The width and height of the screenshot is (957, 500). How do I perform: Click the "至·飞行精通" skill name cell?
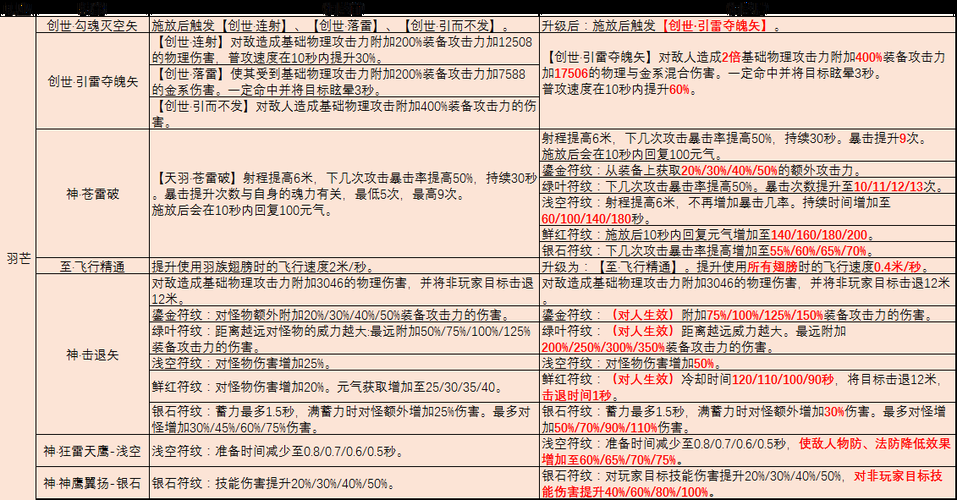tap(92, 266)
